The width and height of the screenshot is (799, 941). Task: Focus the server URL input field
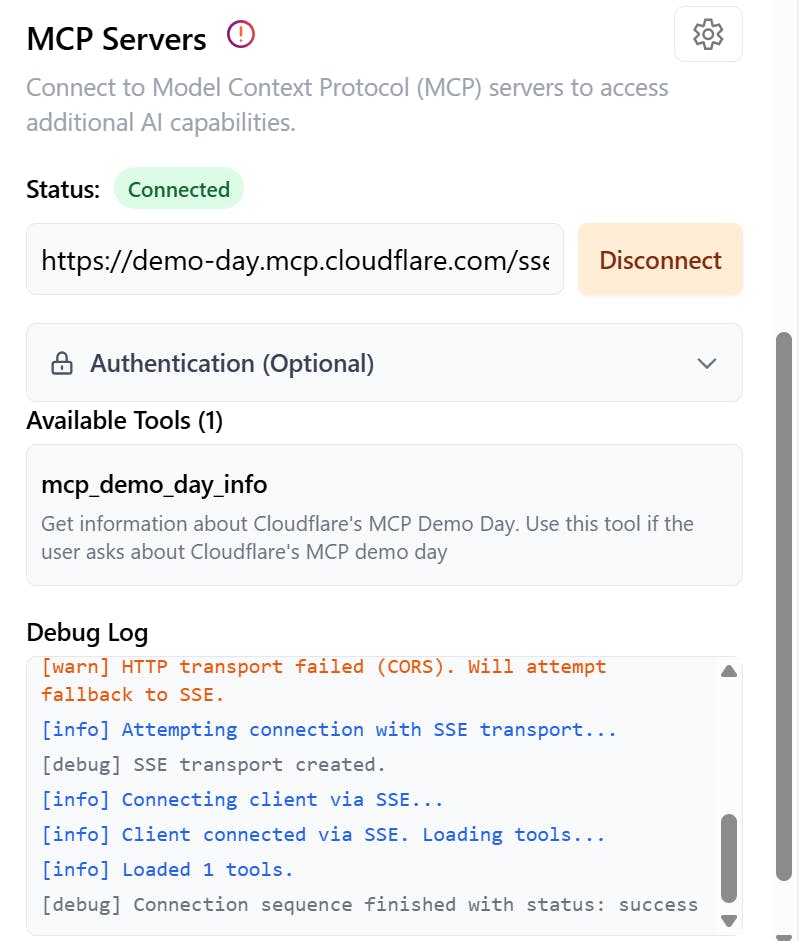point(295,260)
